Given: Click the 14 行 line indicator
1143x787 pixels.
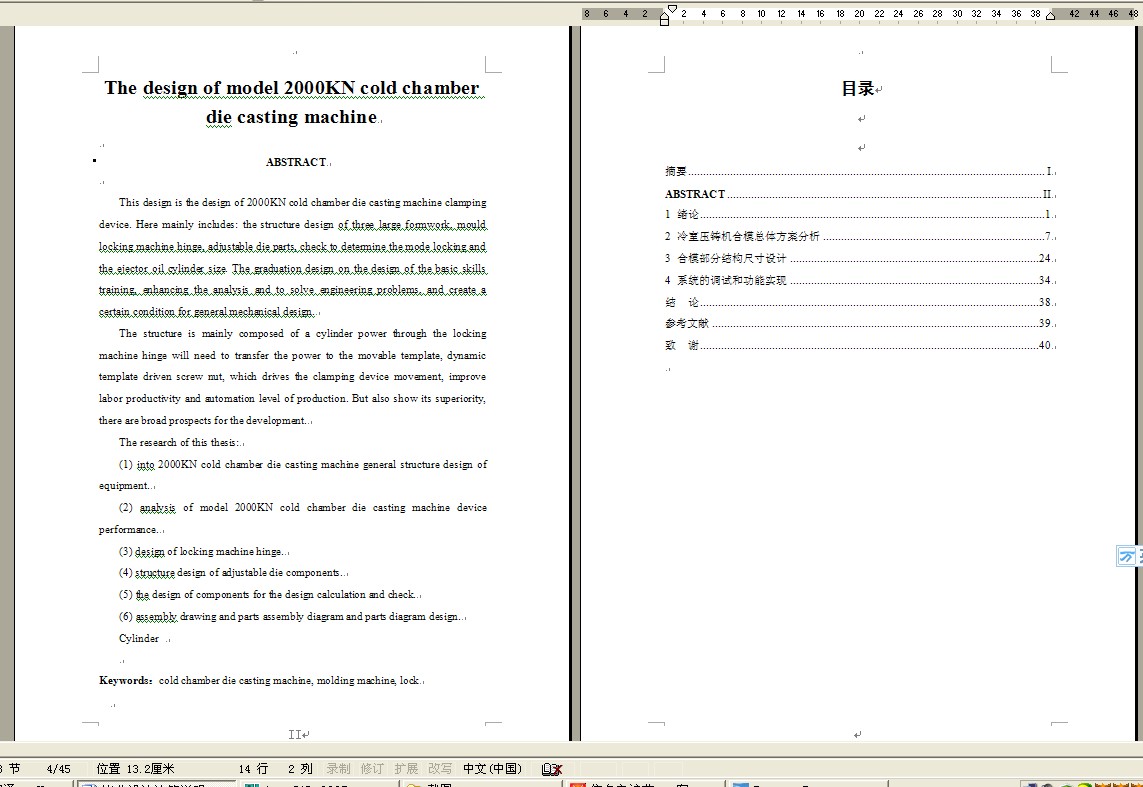Looking at the screenshot, I should tap(254, 769).
